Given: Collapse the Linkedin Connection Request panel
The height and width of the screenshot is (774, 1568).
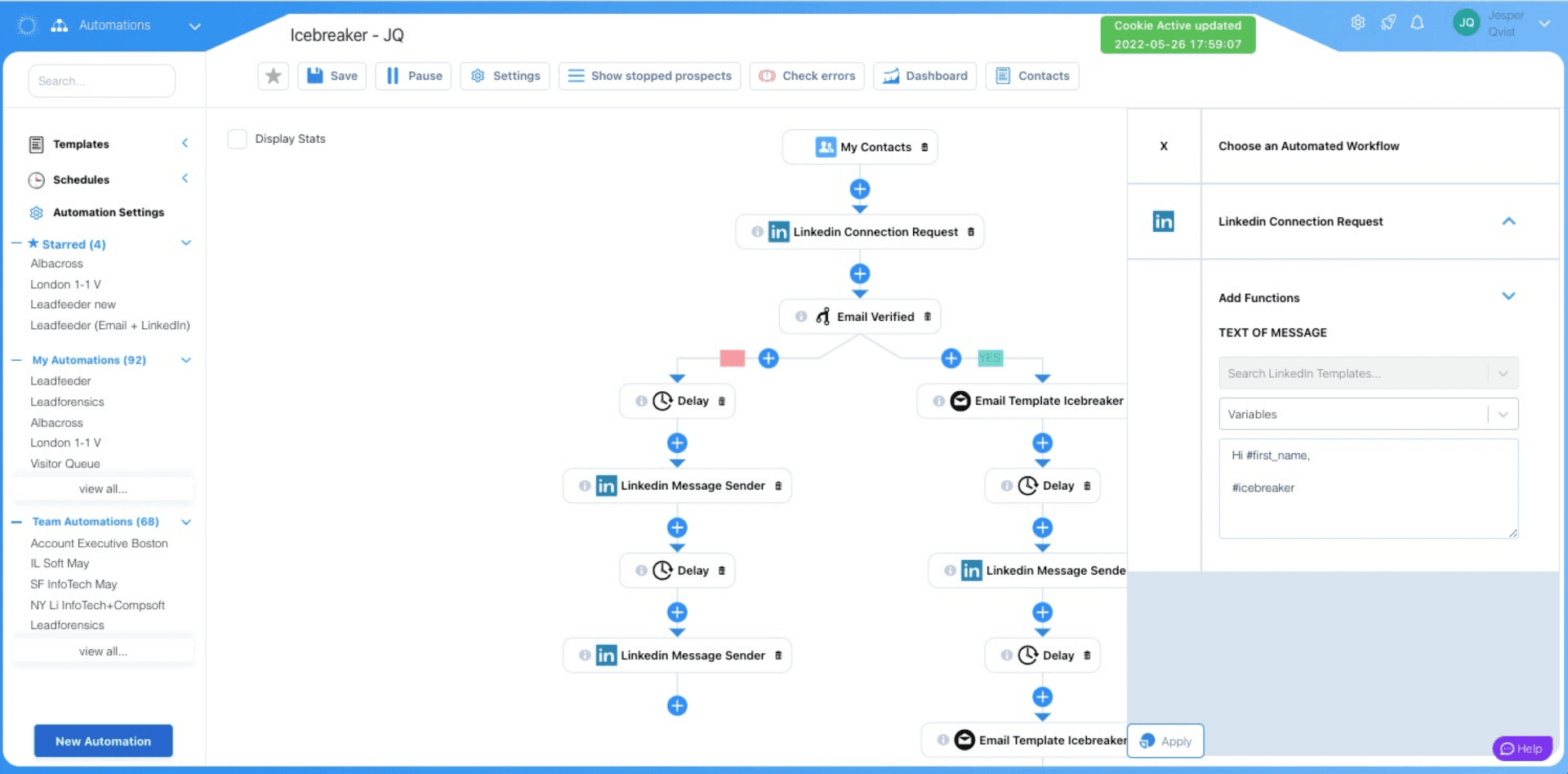Looking at the screenshot, I should (x=1508, y=221).
